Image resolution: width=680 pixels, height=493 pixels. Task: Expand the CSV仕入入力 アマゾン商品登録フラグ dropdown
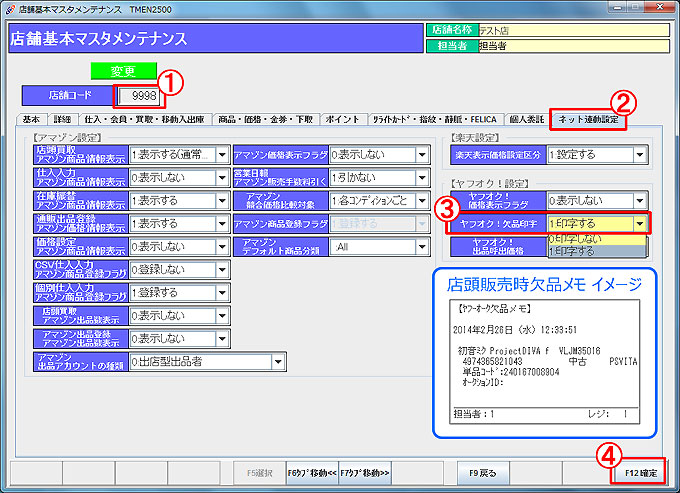point(220,269)
